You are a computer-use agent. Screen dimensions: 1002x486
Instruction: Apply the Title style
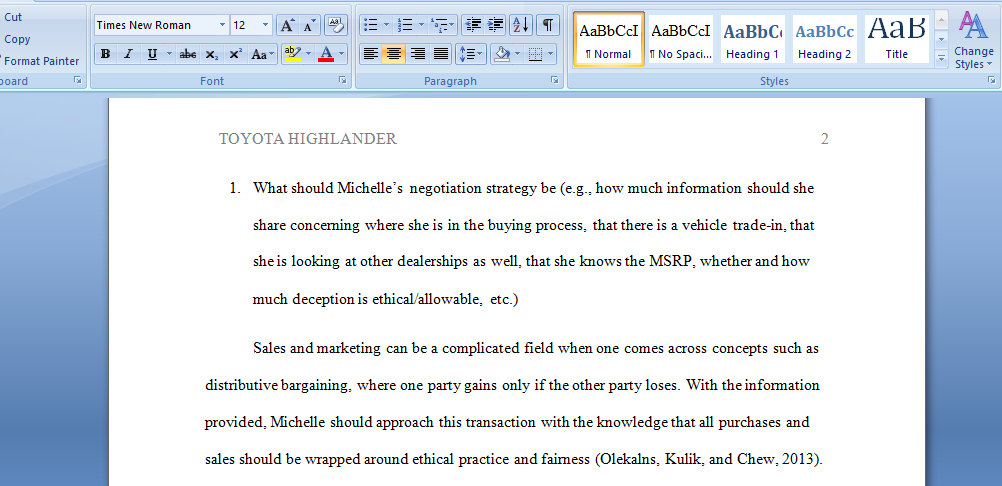897,39
